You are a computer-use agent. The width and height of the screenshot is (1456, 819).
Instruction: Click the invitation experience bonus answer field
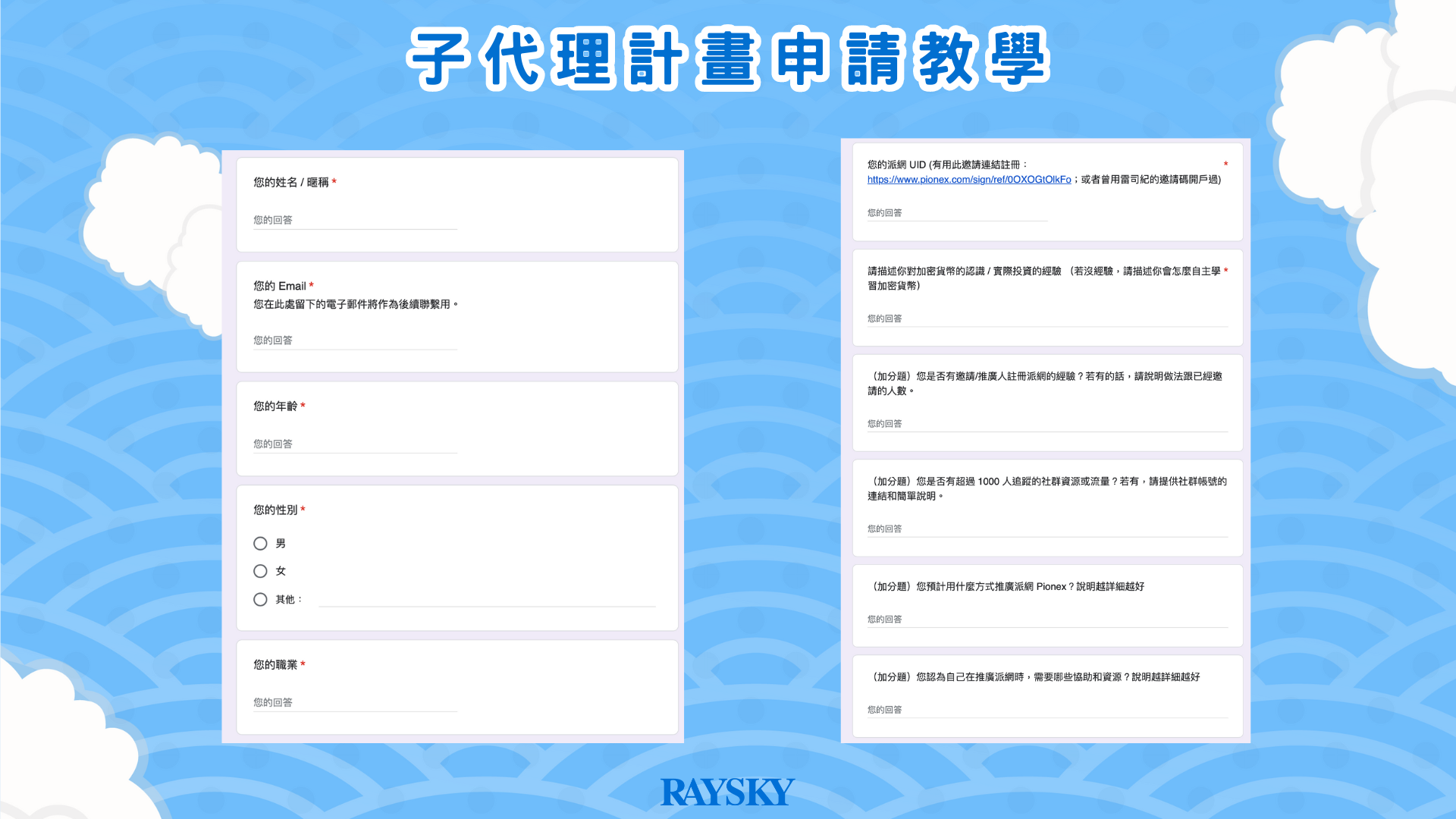click(x=1047, y=425)
